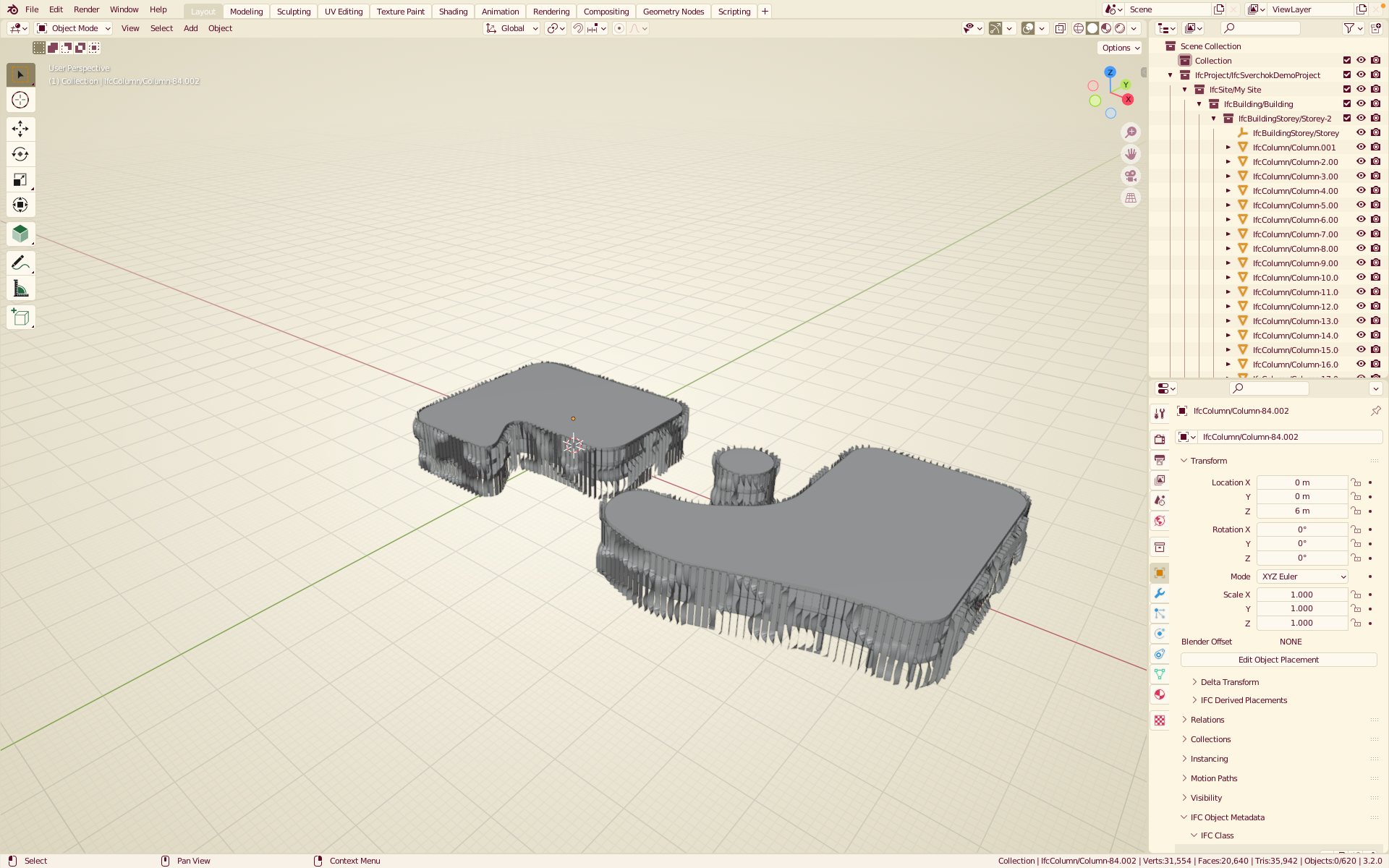The width and height of the screenshot is (1389, 868).
Task: Open the World properties tab
Action: coord(1160,521)
